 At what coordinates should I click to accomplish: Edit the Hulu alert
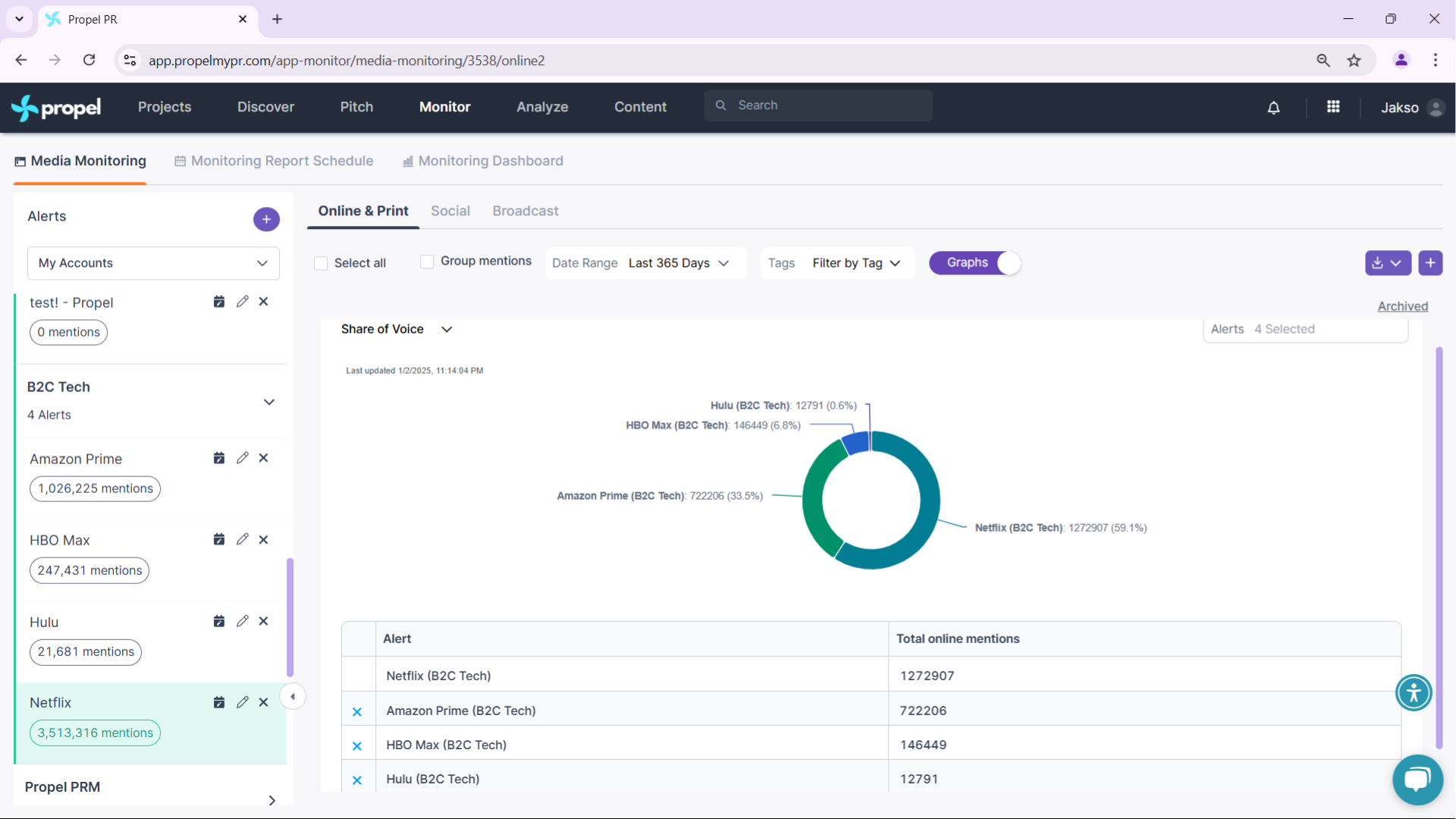click(243, 621)
